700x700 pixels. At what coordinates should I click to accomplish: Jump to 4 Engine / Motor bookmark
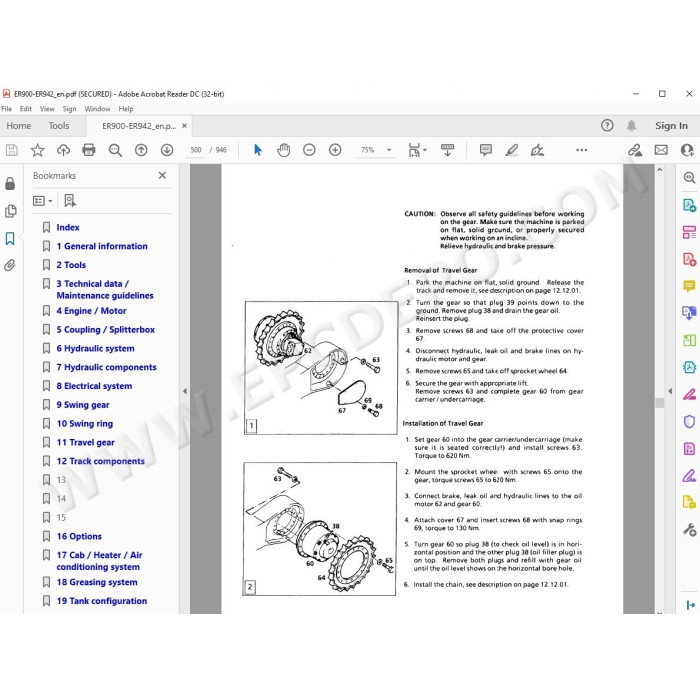pos(91,311)
